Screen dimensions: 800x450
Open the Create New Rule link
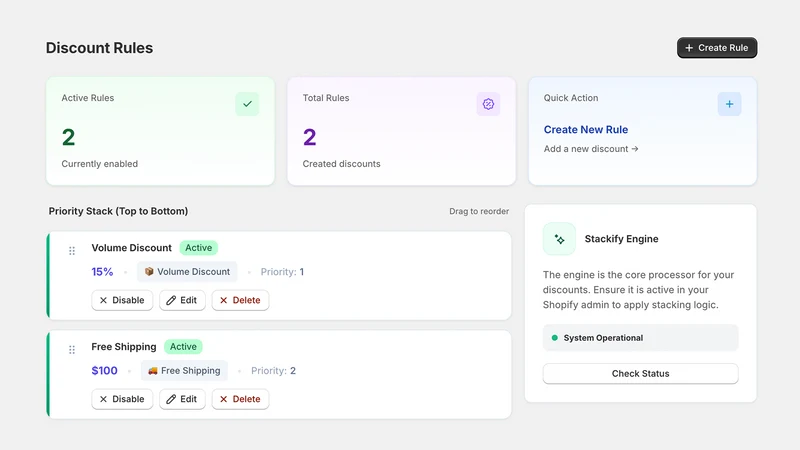click(x=586, y=130)
